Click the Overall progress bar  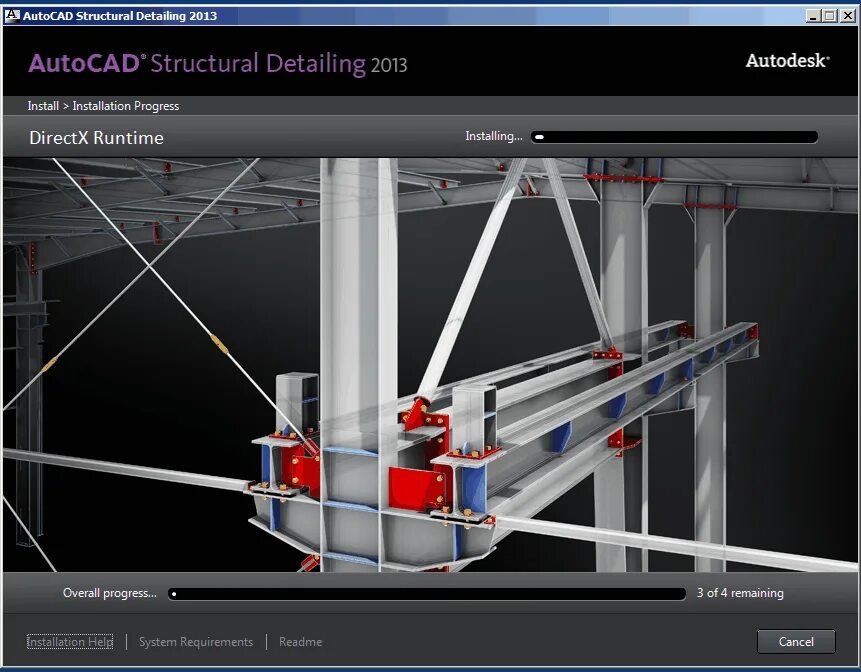coord(427,593)
